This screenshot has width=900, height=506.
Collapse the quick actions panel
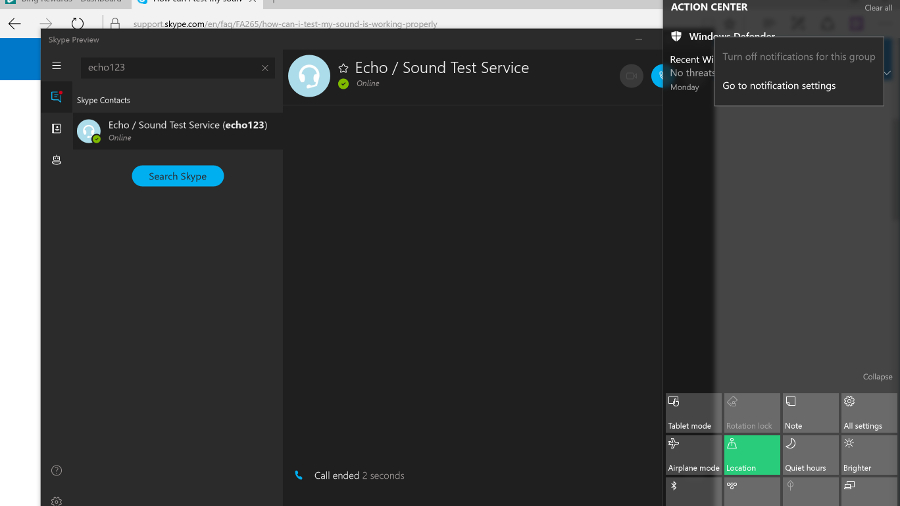click(878, 377)
